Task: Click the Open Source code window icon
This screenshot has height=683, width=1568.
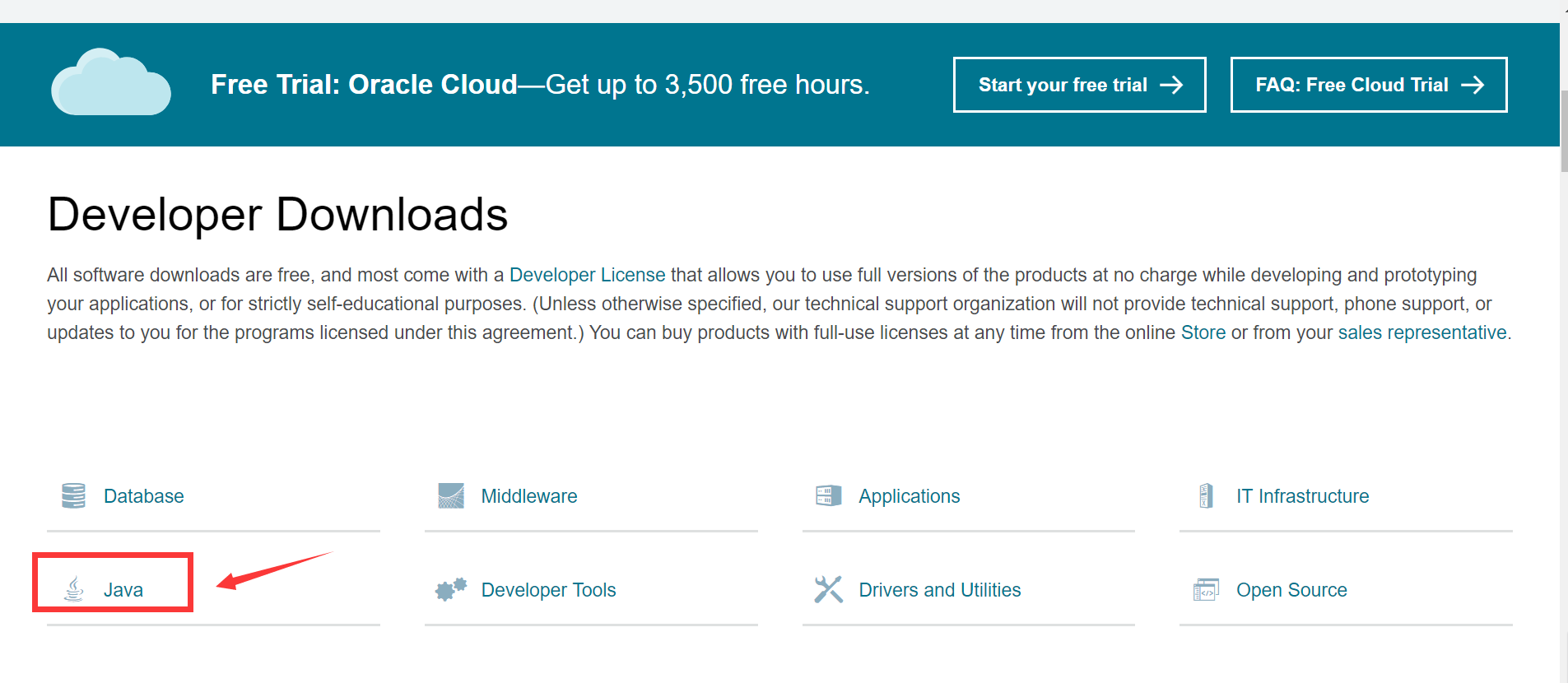Action: point(1206,589)
